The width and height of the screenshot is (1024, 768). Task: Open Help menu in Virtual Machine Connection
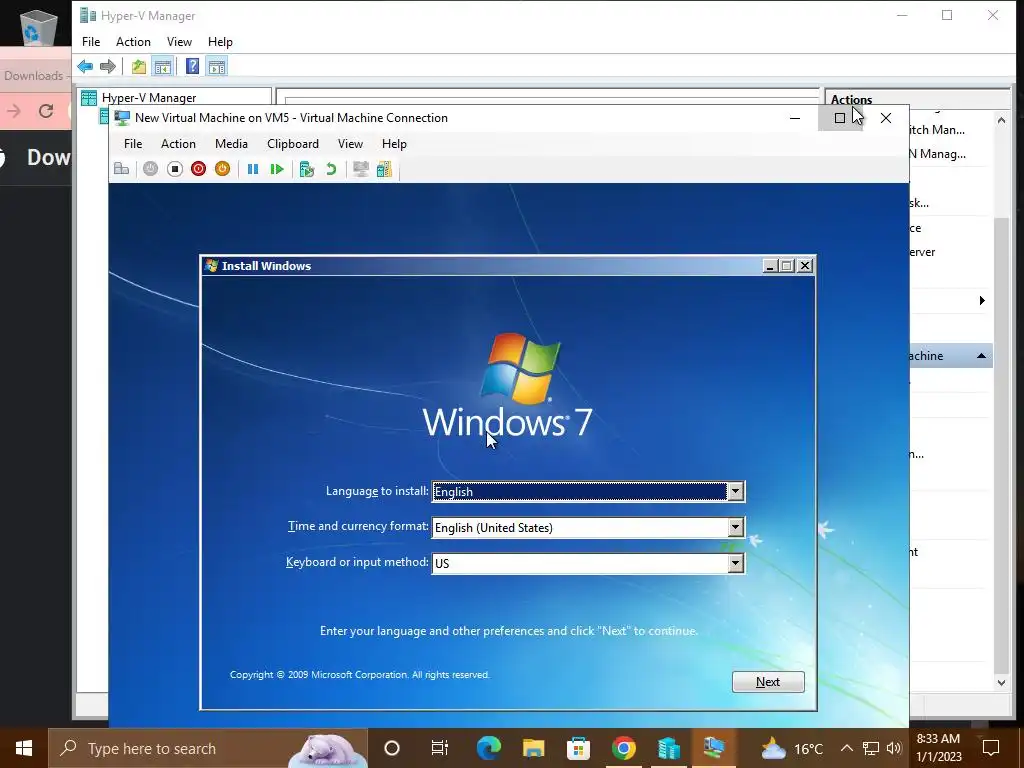pos(394,144)
